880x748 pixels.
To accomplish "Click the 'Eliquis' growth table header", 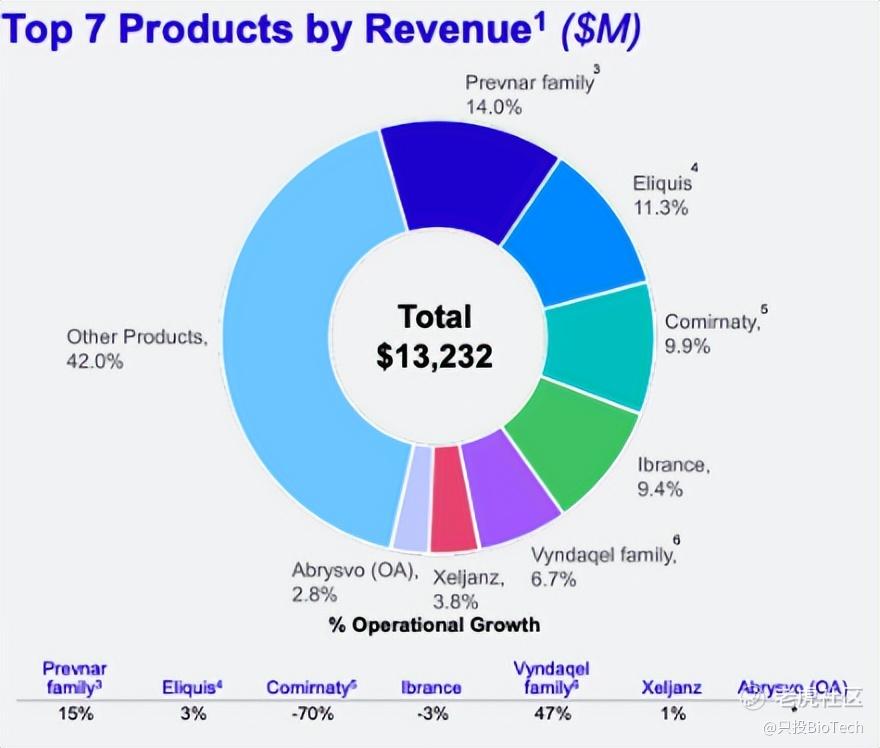I will click(x=192, y=687).
